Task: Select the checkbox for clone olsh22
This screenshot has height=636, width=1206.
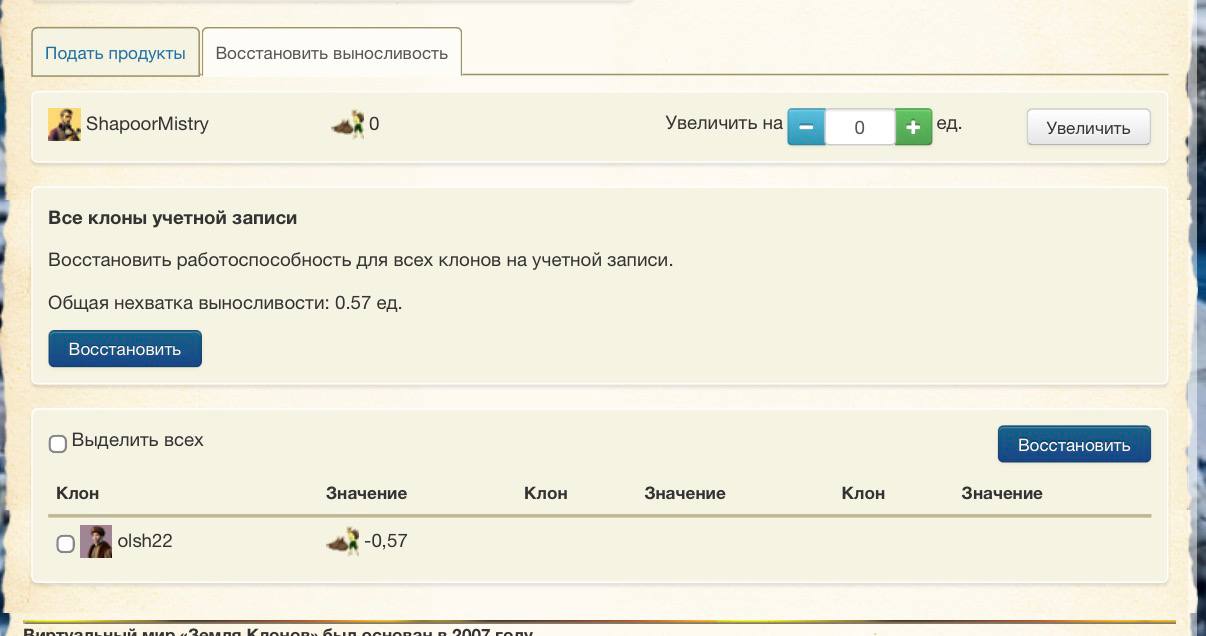Action: [66, 543]
